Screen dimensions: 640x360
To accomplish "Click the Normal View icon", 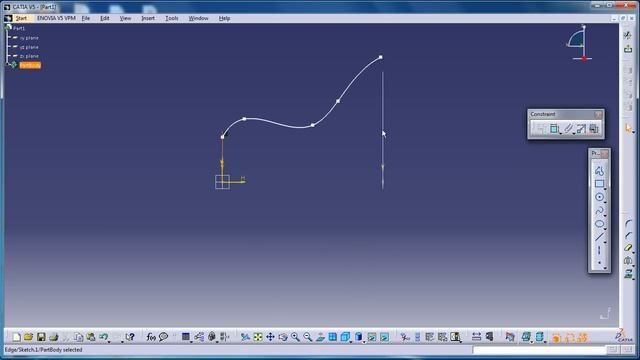I will click(x=320, y=337).
